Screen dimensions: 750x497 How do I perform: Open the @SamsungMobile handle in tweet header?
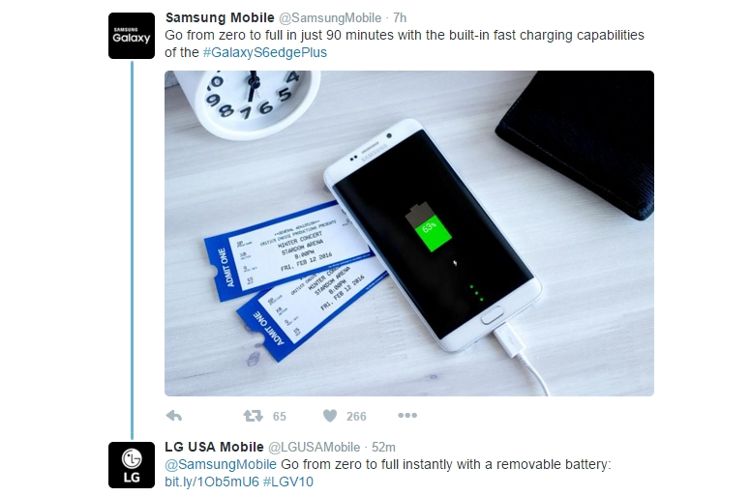(331, 18)
